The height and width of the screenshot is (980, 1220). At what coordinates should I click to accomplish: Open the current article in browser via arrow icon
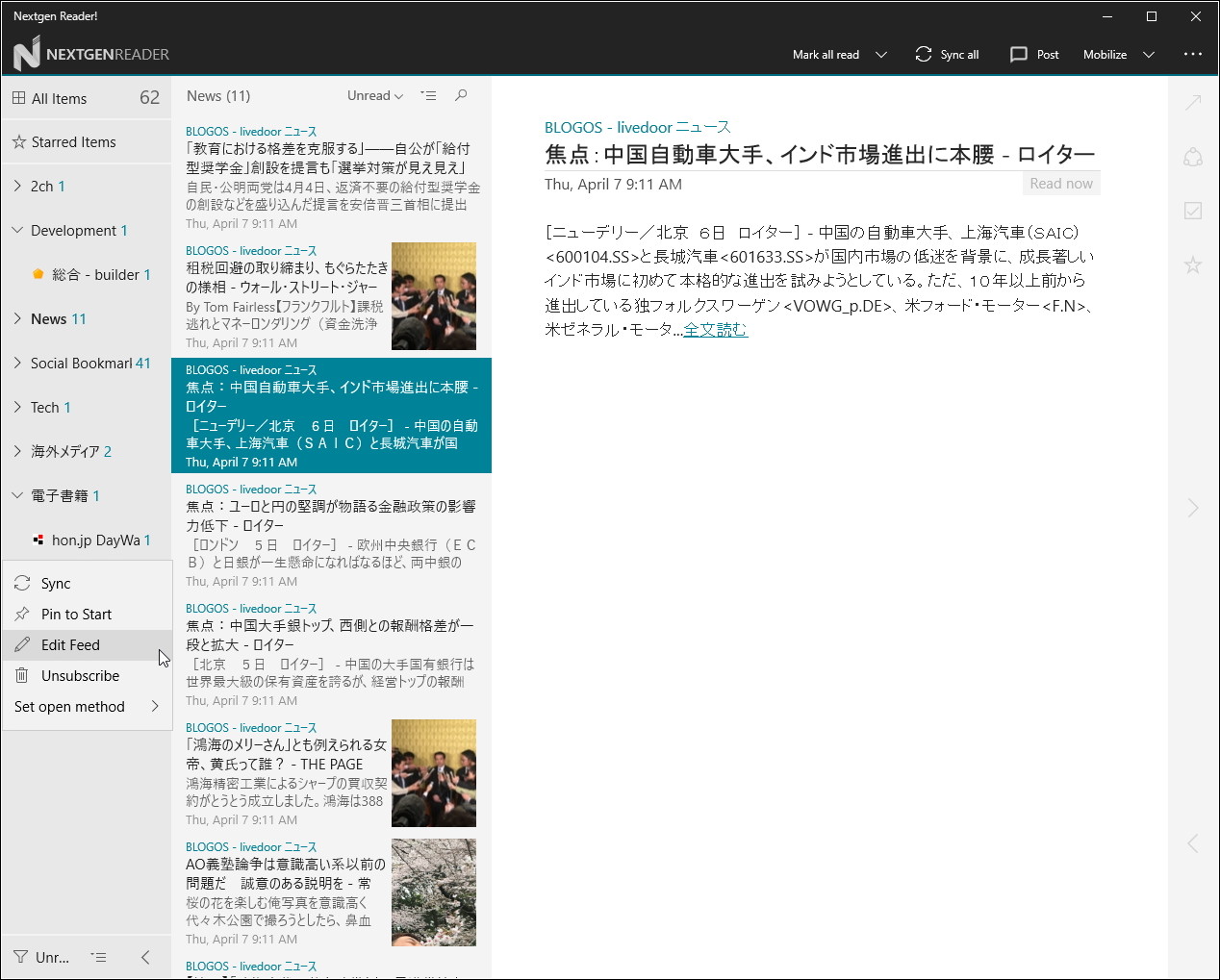point(1192,102)
